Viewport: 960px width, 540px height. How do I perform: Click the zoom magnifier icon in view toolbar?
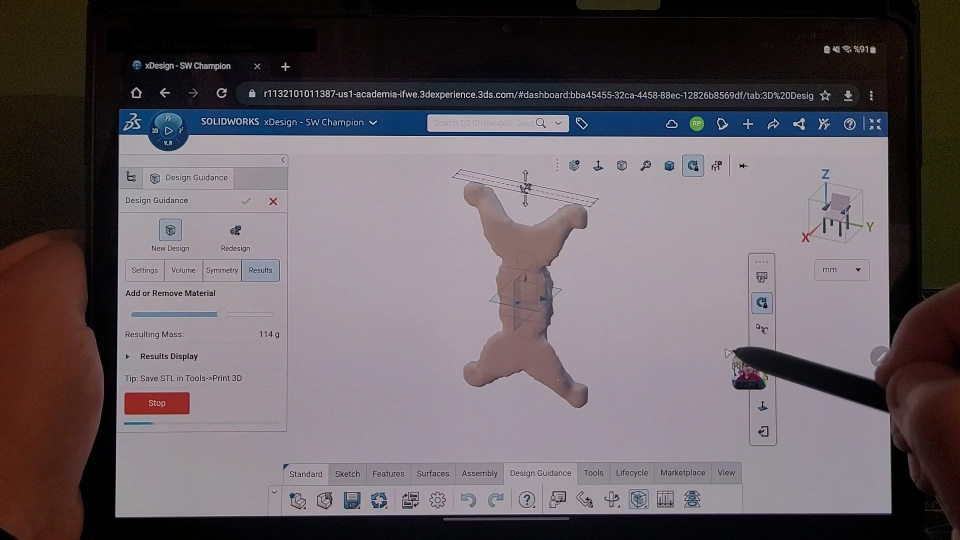click(645, 165)
